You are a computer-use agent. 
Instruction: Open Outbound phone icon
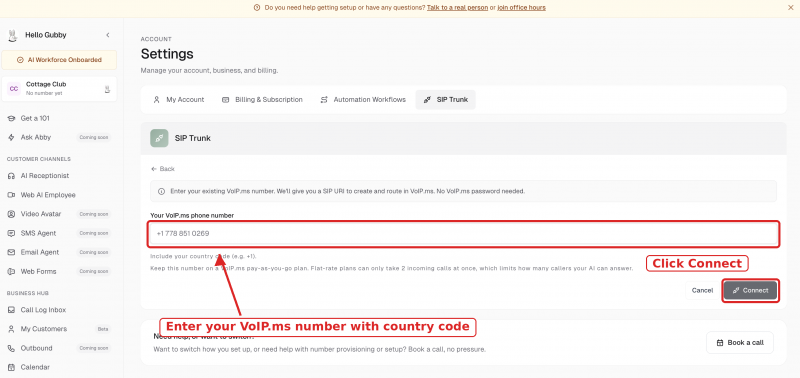pyautogui.click(x=11, y=348)
